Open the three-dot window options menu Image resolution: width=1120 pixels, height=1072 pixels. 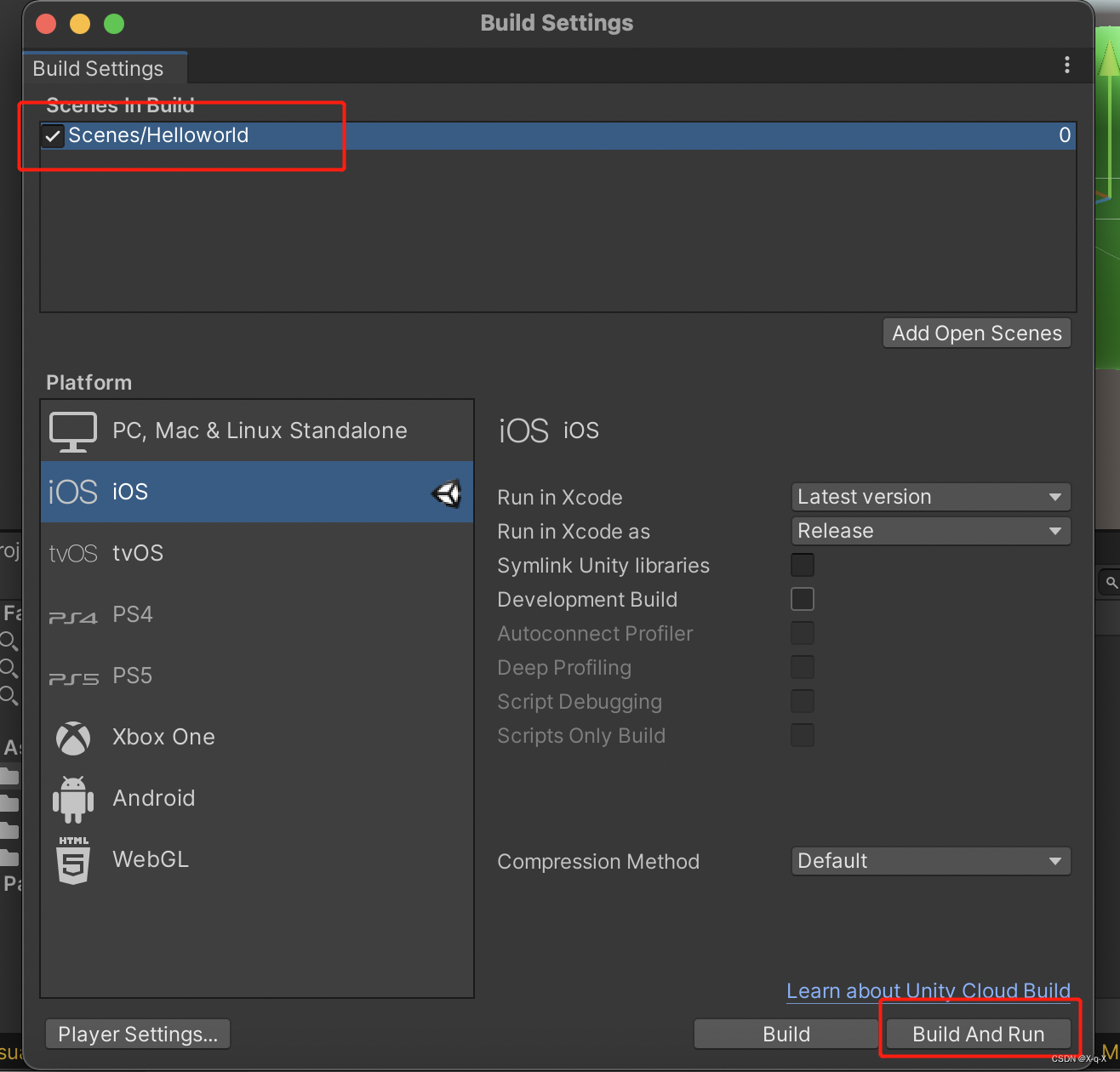point(1067,66)
